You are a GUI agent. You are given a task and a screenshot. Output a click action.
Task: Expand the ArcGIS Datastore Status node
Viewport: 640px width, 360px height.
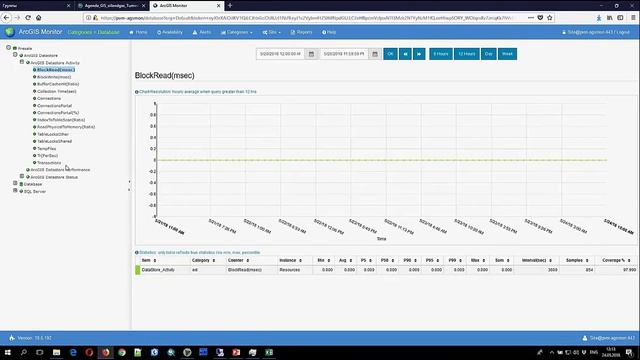(x=22, y=176)
